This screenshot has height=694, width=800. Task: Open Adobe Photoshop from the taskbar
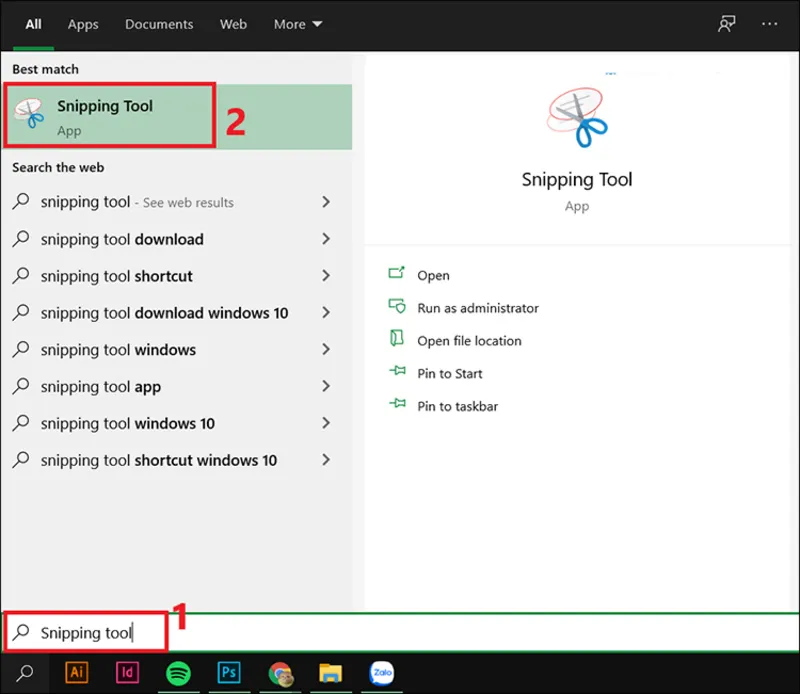pos(229,673)
